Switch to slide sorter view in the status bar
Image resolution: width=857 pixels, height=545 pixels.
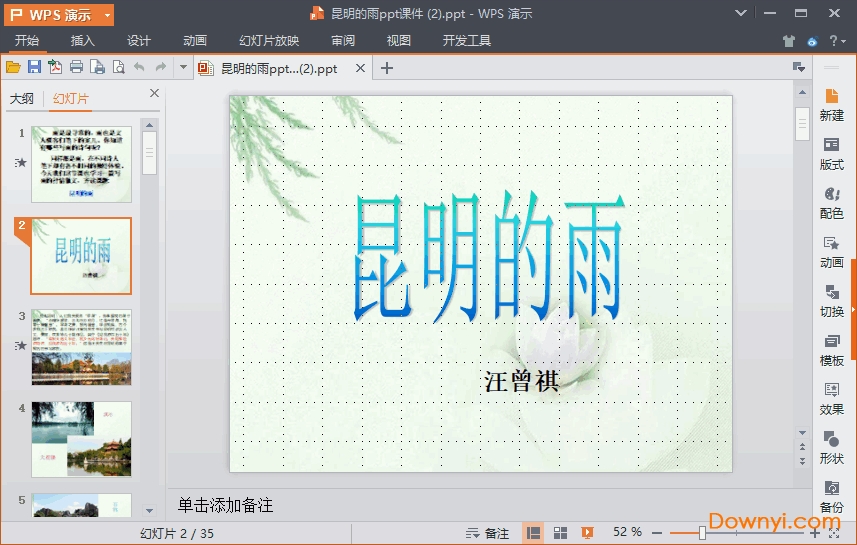pos(560,532)
